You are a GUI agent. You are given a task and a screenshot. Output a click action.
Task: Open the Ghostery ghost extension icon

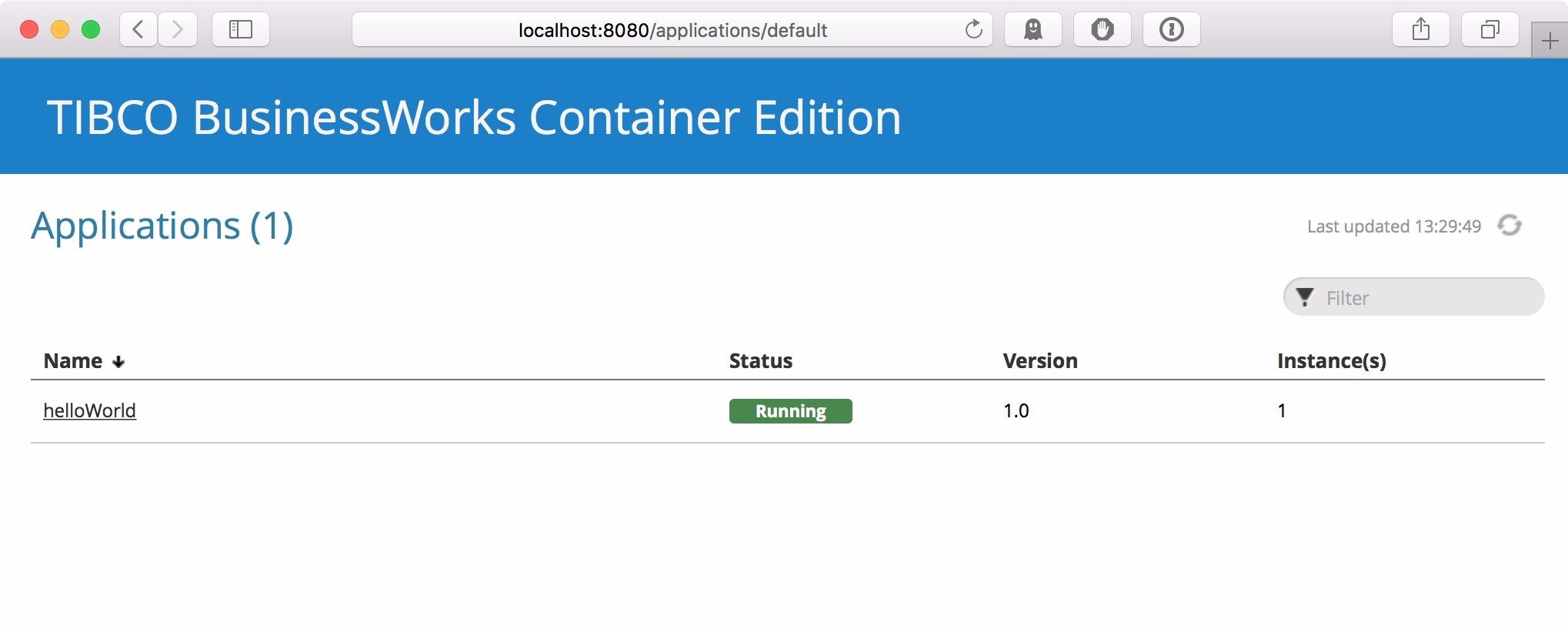[x=1033, y=30]
